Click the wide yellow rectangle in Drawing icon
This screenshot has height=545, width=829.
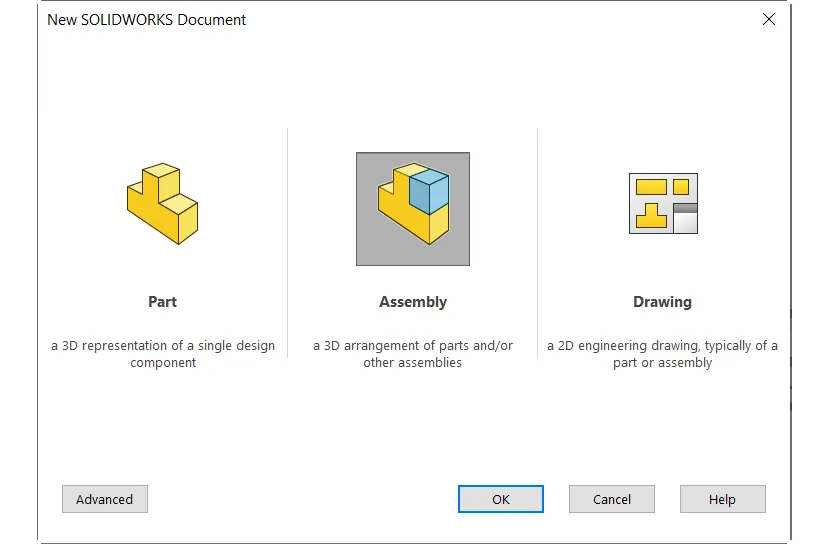coord(651,186)
